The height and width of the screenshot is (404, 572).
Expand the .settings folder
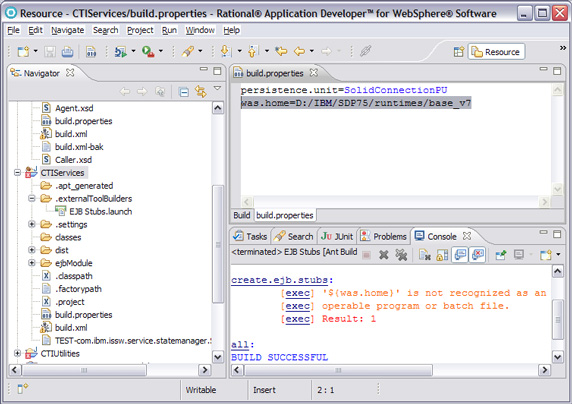[32, 224]
